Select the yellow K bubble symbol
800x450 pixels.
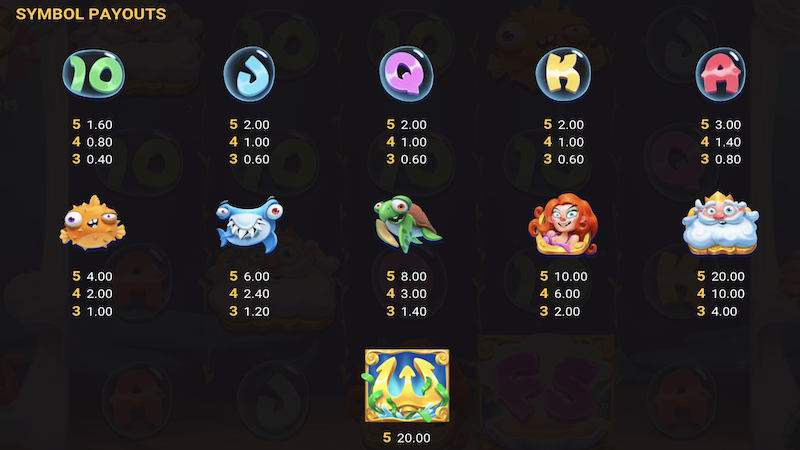click(x=563, y=74)
